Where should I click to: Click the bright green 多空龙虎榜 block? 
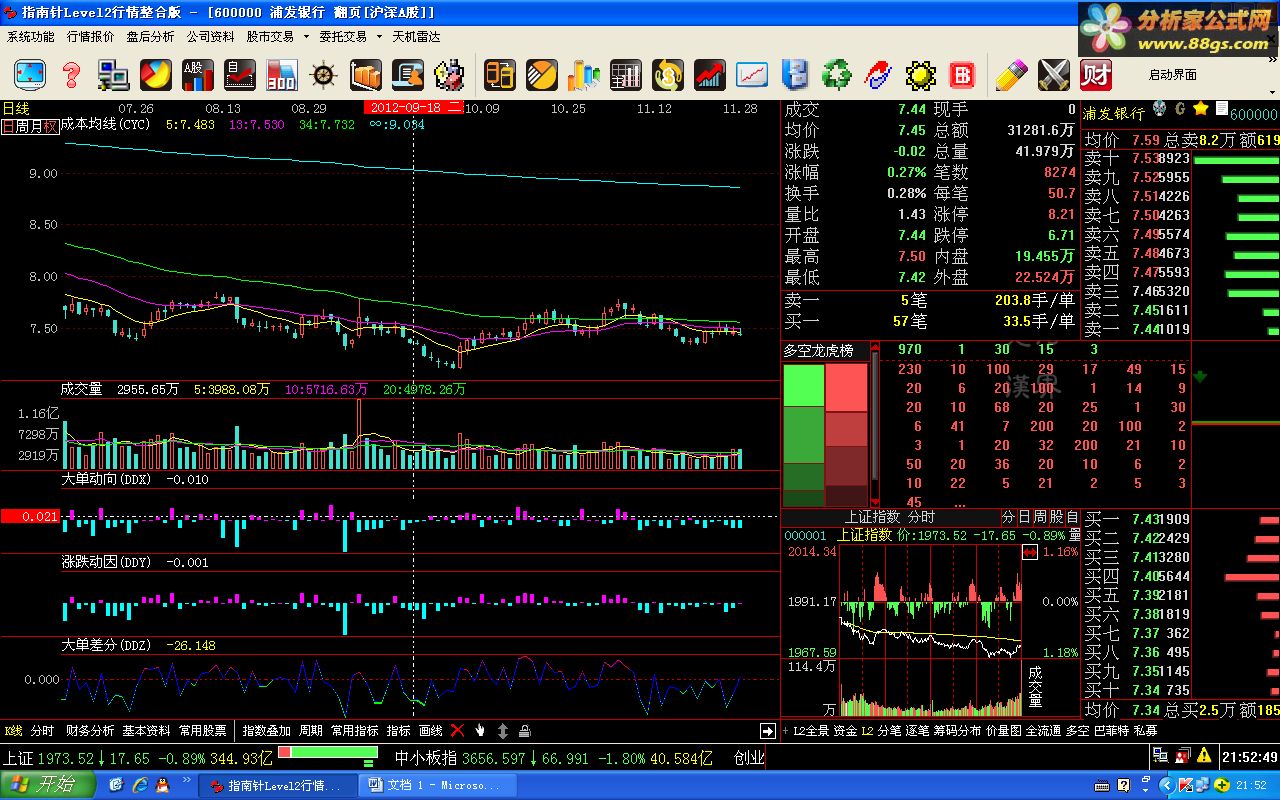pyautogui.click(x=803, y=386)
